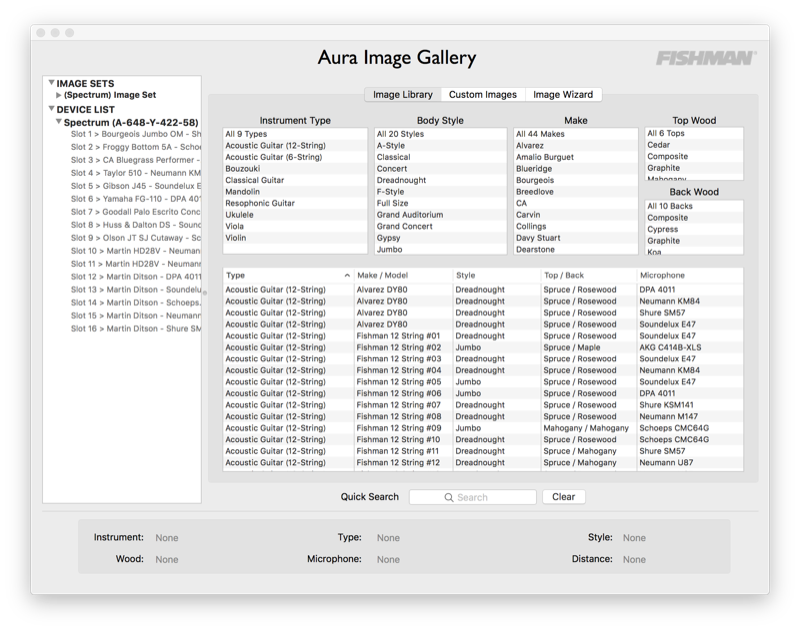This screenshot has height=631, width=800.
Task: Switch to the Image Library tab
Action: [x=403, y=94]
